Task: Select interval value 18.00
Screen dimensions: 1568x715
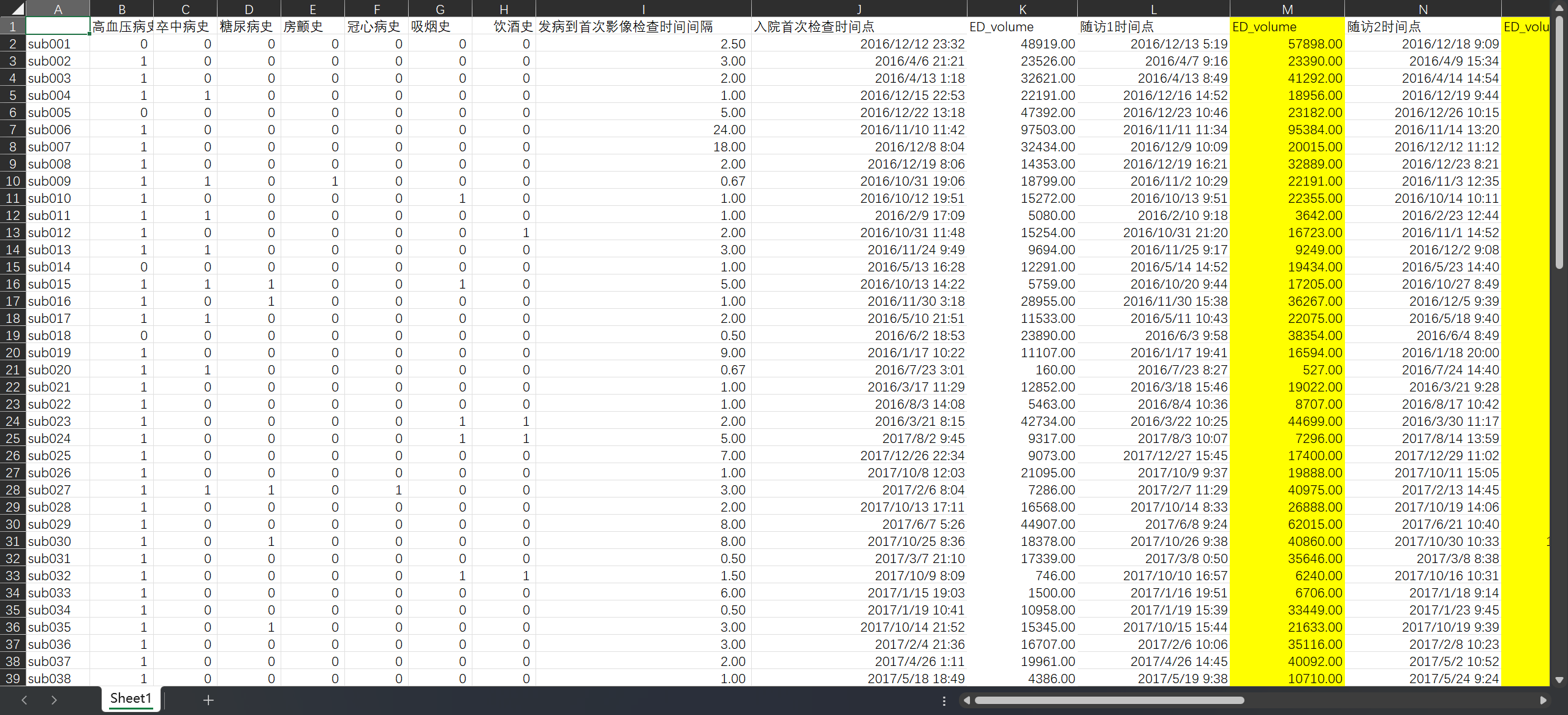Action: click(x=643, y=146)
